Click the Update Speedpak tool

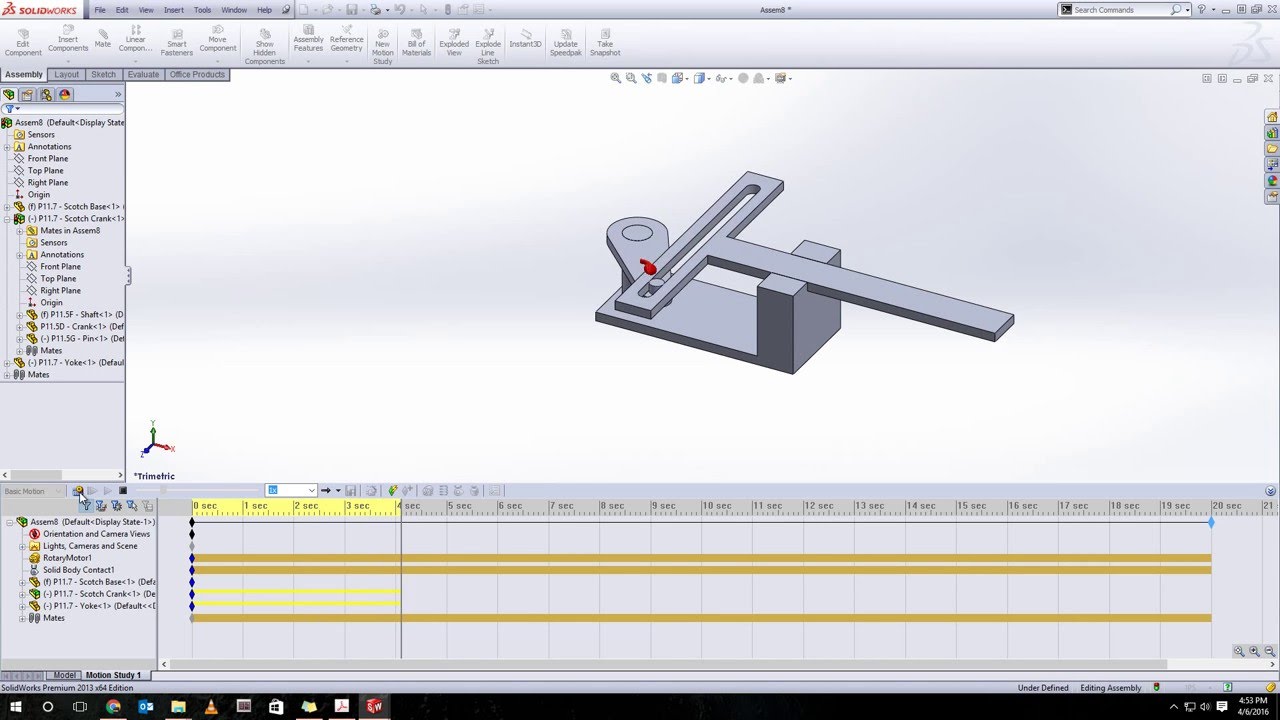pos(566,40)
